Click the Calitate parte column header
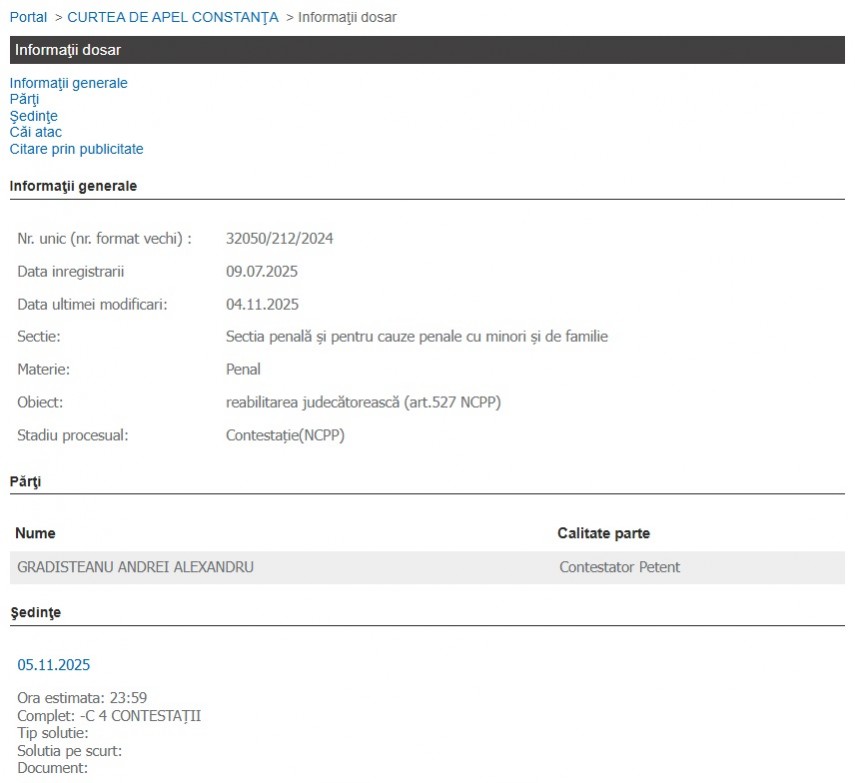Image resolution: width=855 pixels, height=783 pixels. tap(603, 533)
